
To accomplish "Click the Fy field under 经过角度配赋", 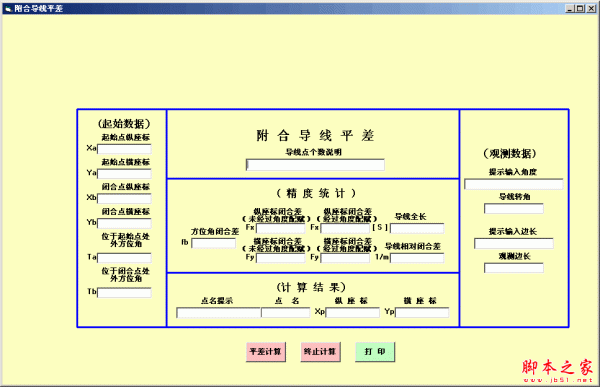I will coord(345,258).
